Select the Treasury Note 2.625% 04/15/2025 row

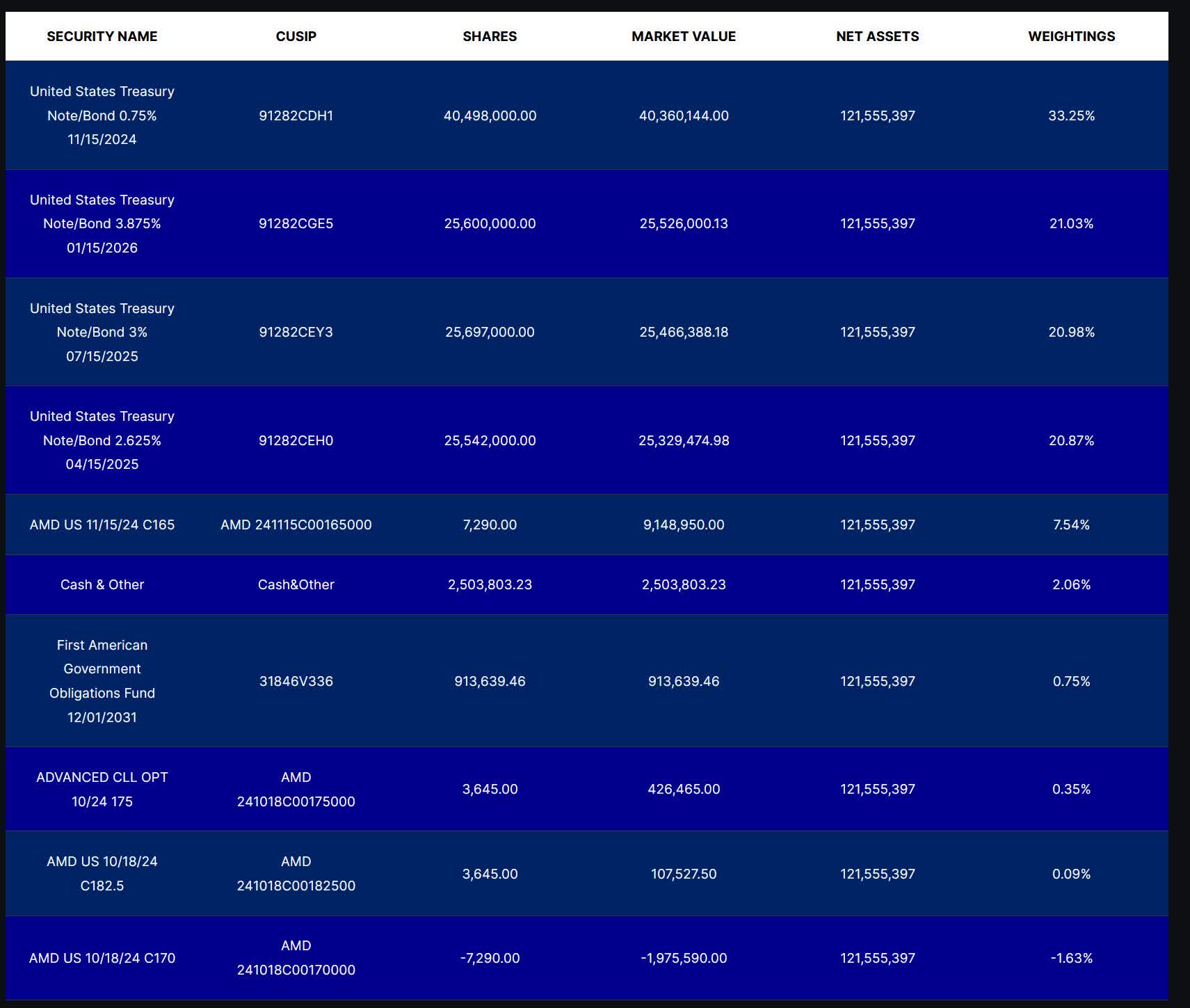coord(595,440)
